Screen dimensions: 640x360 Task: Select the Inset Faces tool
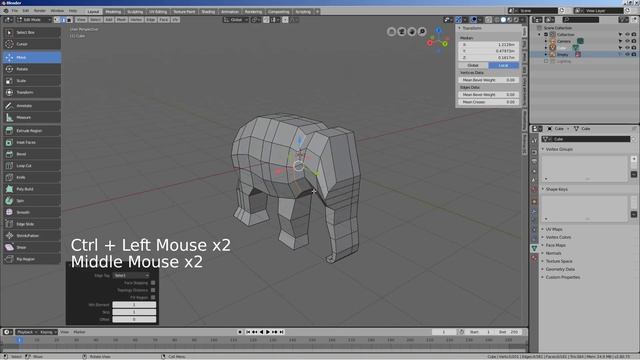(x=32, y=142)
